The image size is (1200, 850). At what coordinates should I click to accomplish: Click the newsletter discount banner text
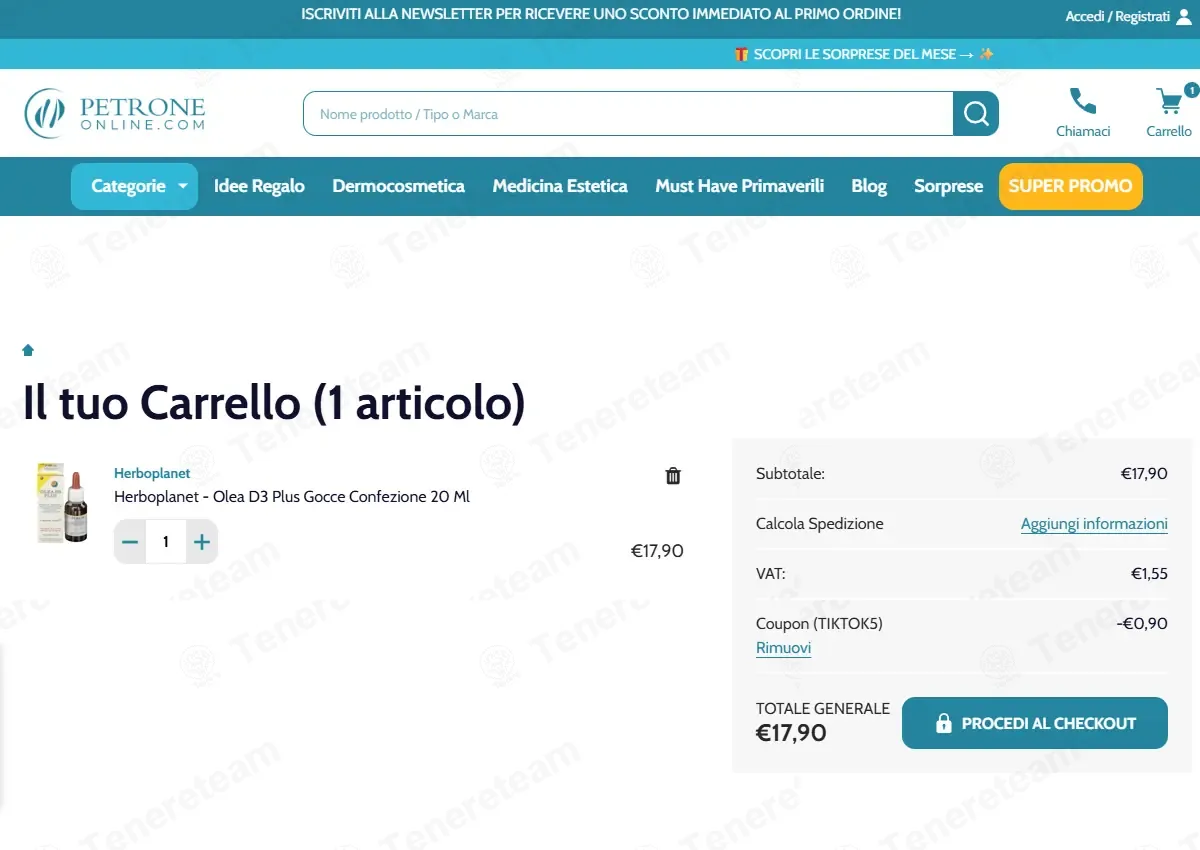(601, 14)
